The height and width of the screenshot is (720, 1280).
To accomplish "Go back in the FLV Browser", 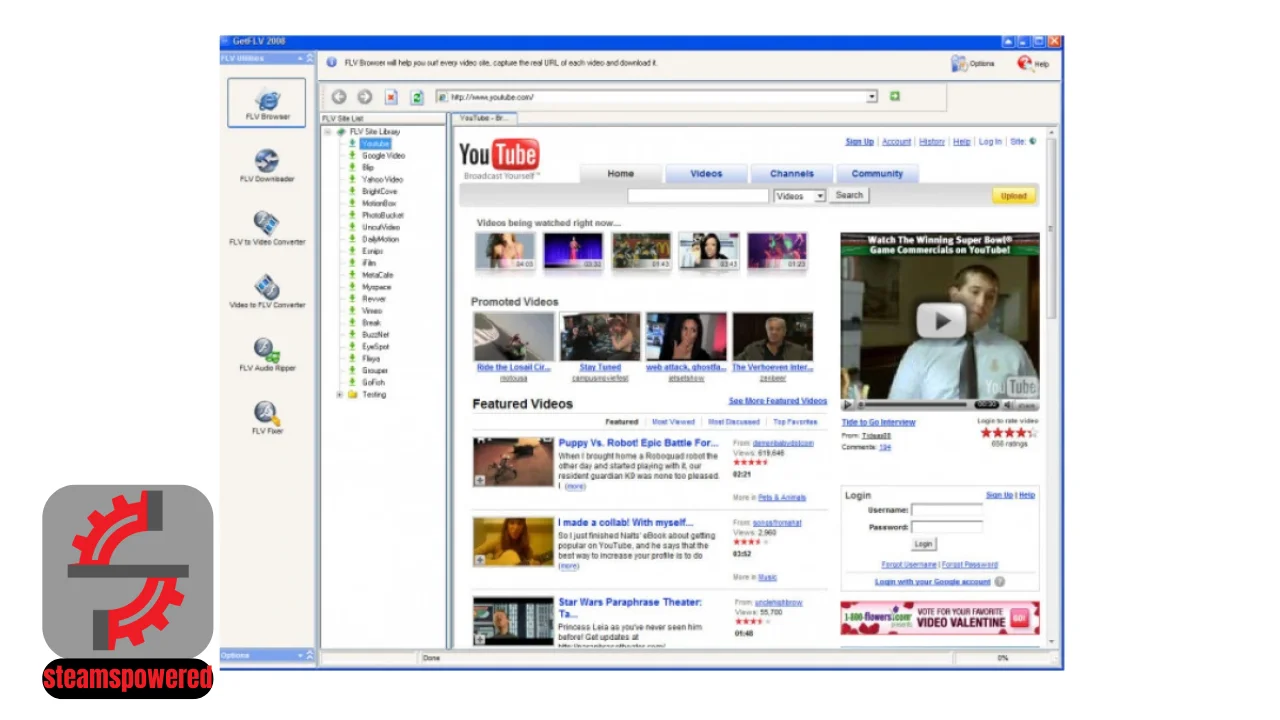I will click(339, 97).
